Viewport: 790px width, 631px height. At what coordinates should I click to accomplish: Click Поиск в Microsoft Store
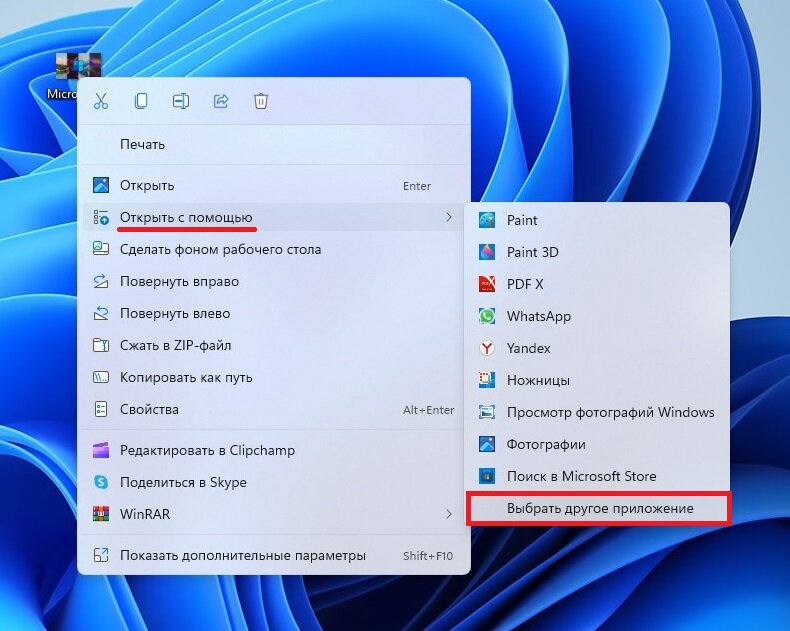[x=597, y=476]
